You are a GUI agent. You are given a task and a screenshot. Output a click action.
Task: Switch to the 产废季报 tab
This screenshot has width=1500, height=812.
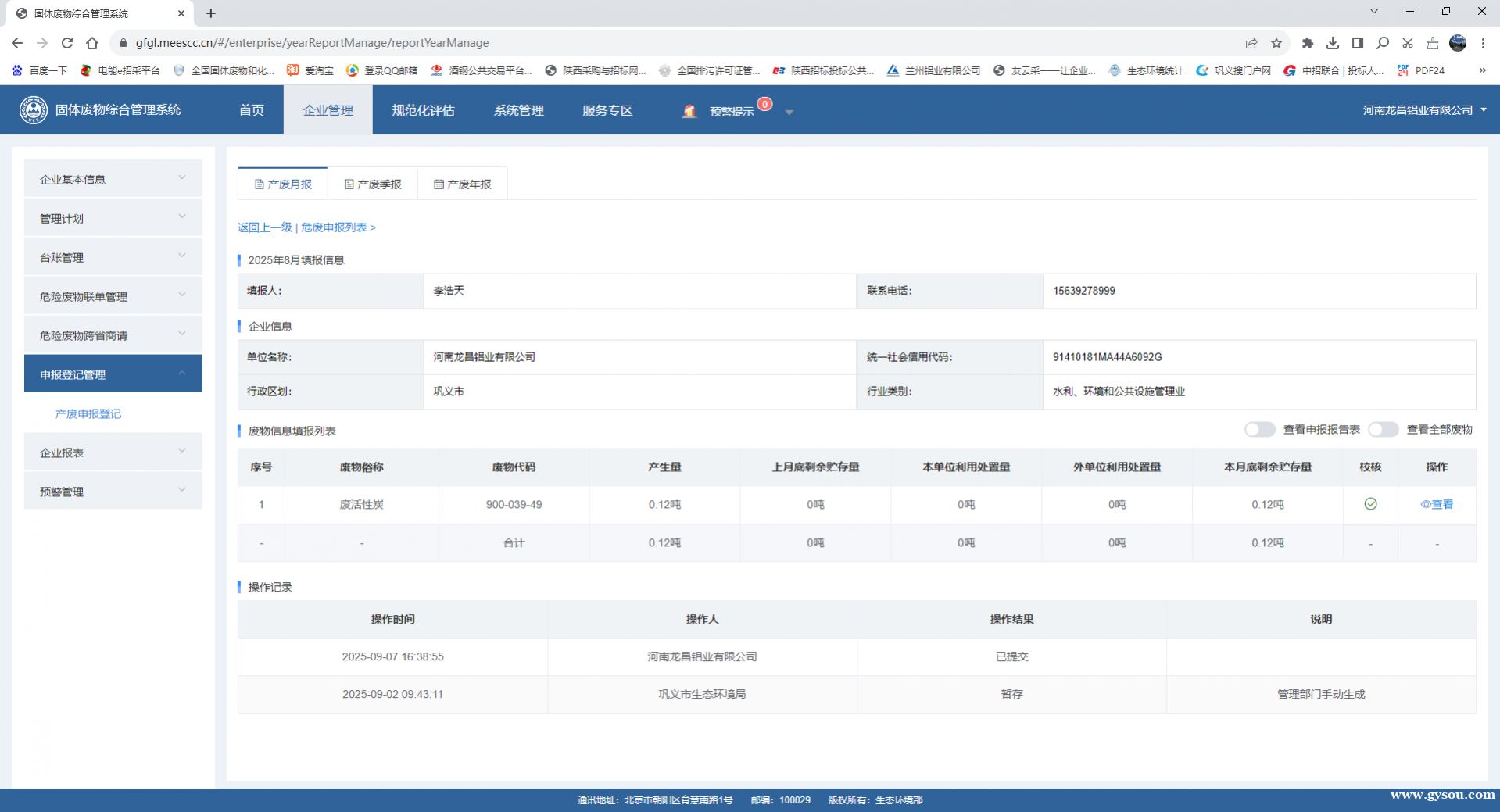coord(373,184)
